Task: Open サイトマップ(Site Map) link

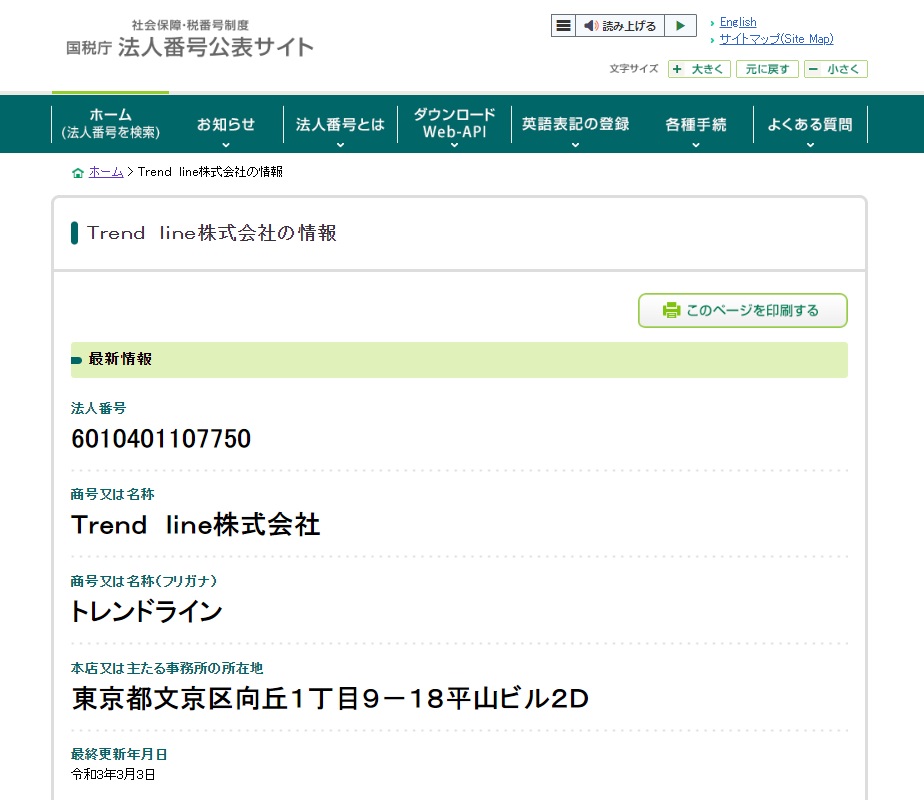Action: tap(776, 39)
